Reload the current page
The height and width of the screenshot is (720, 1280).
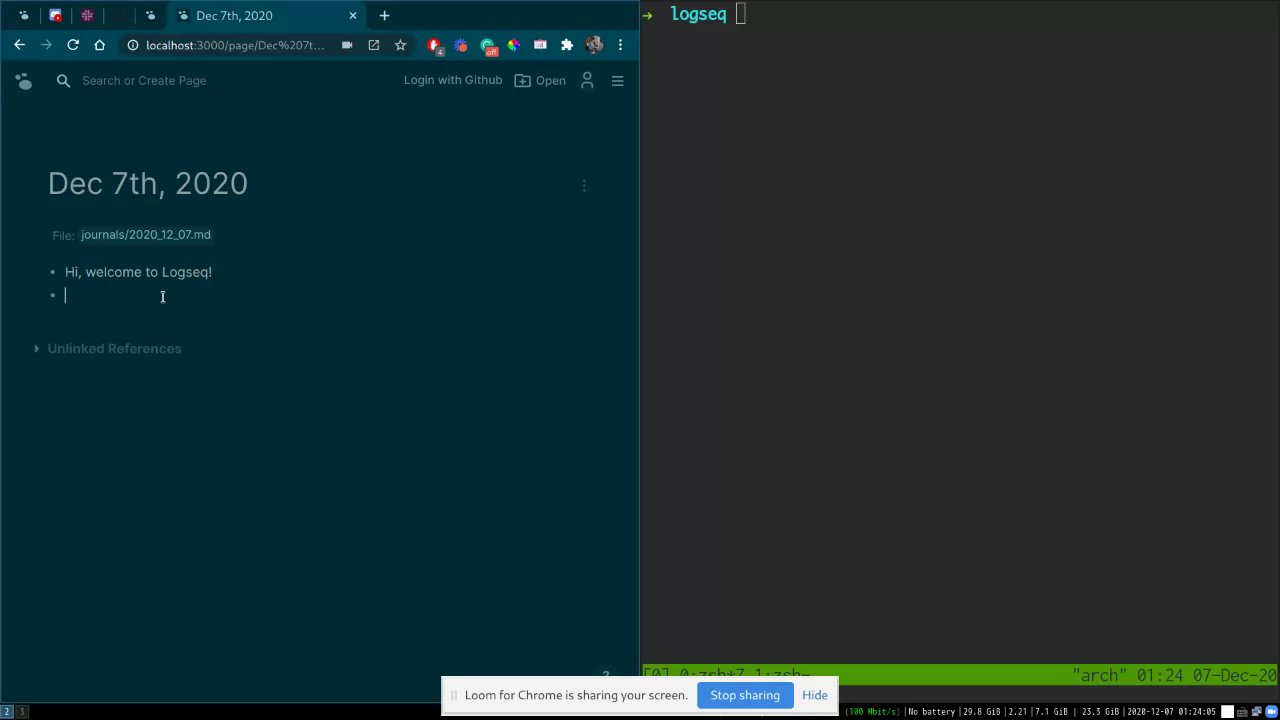73,45
